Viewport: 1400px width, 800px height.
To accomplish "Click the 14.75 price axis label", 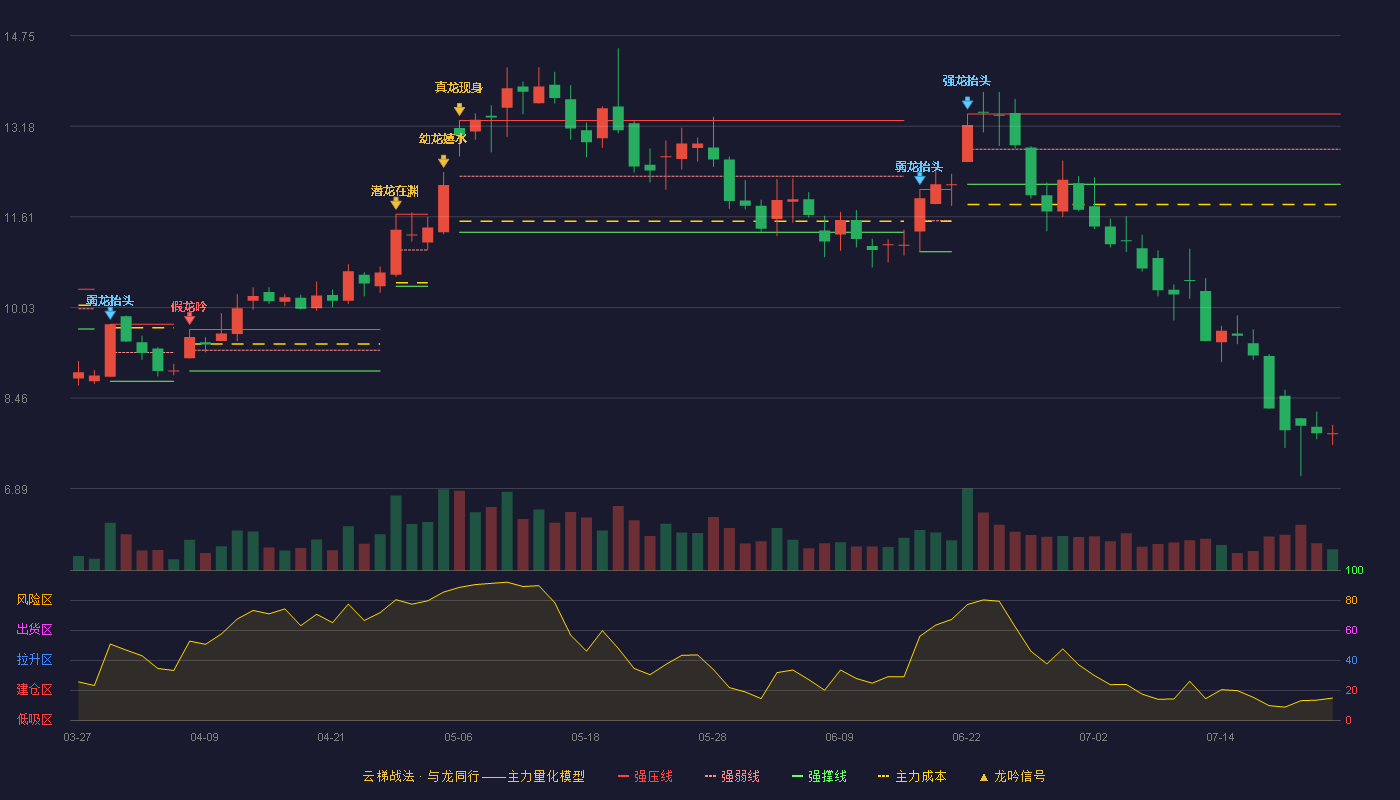I will pos(19,37).
